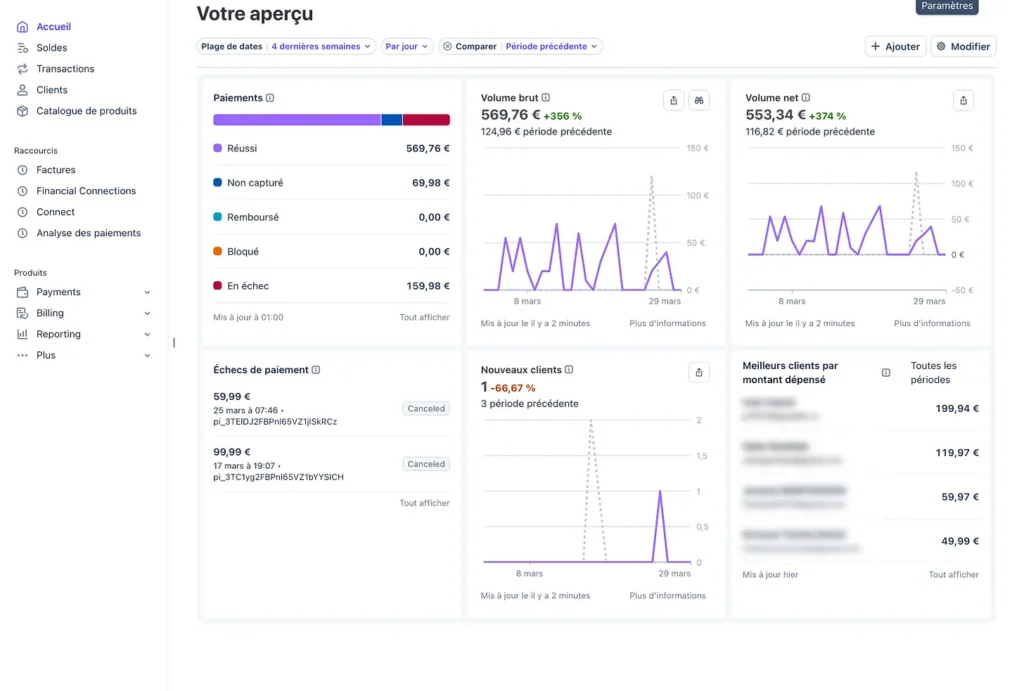Remove the Comparer filter via its x icon

click(447, 46)
